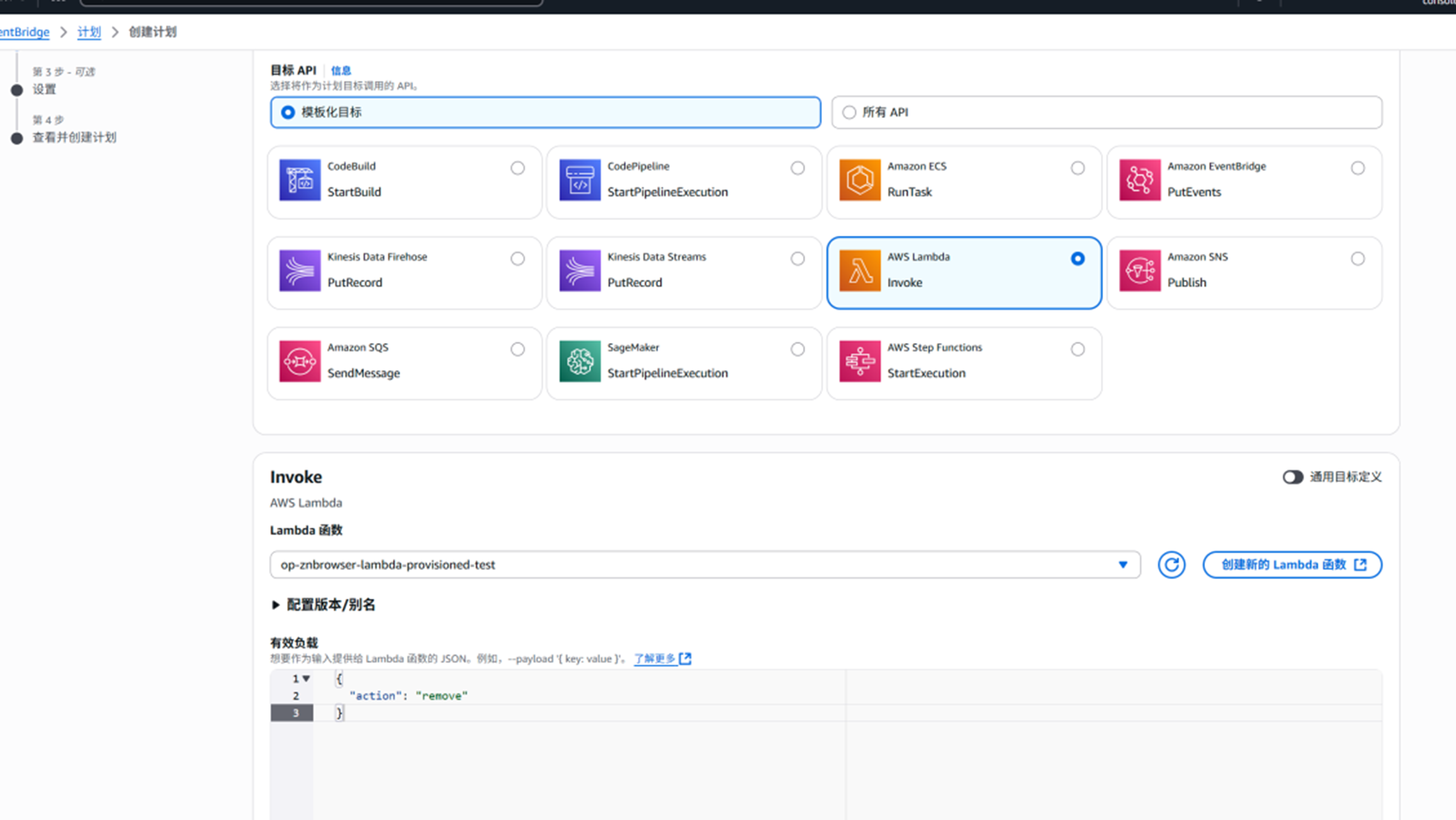Click the AWS Step Functions icon

pyautogui.click(x=859, y=361)
